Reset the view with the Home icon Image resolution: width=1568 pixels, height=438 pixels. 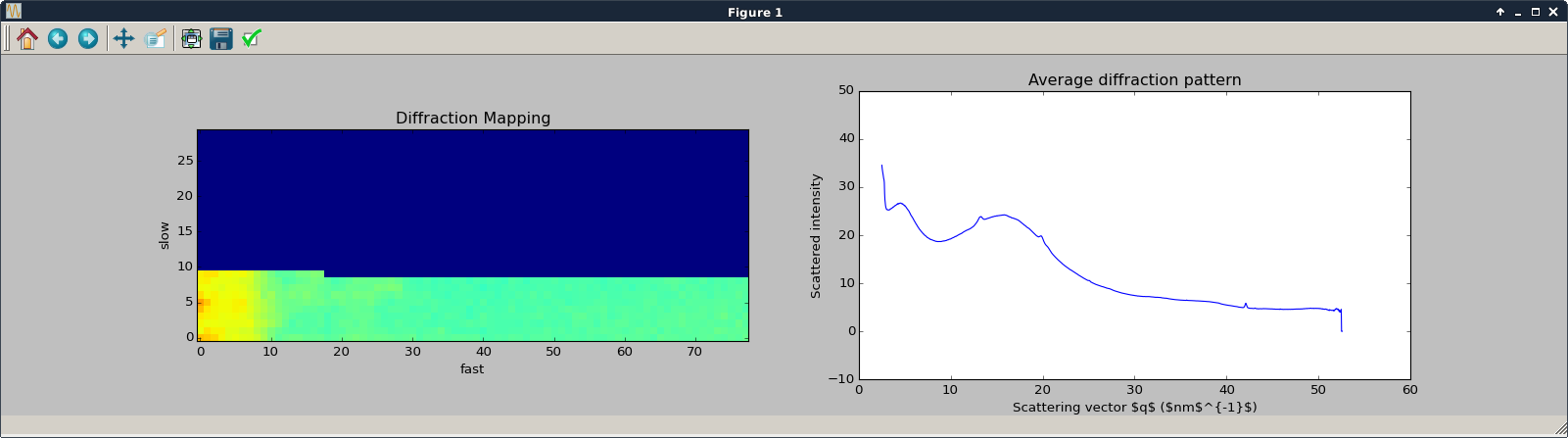(27, 38)
